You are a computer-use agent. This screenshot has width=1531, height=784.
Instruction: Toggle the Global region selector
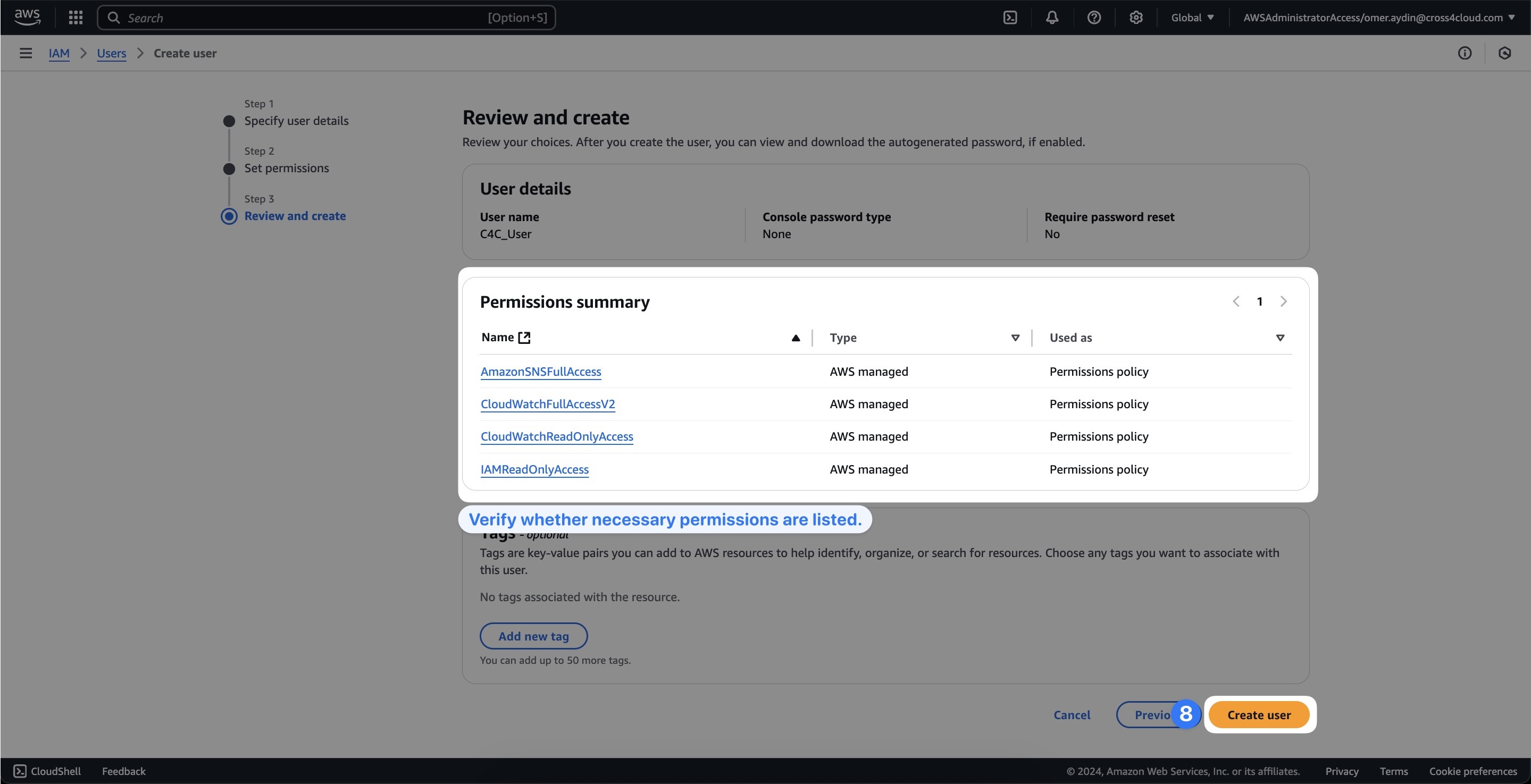click(x=1192, y=17)
